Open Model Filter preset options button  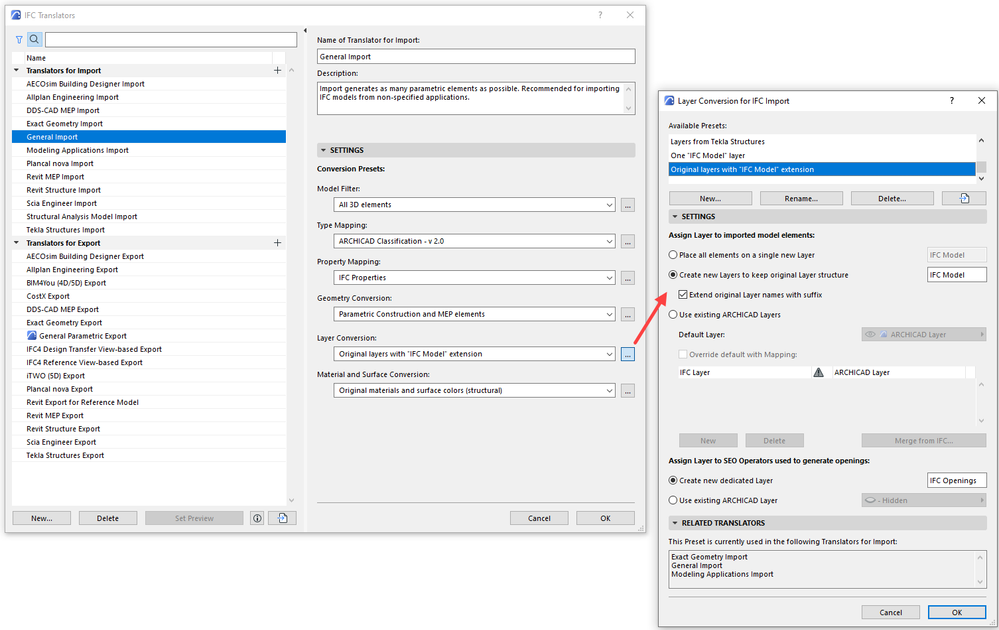tap(628, 205)
